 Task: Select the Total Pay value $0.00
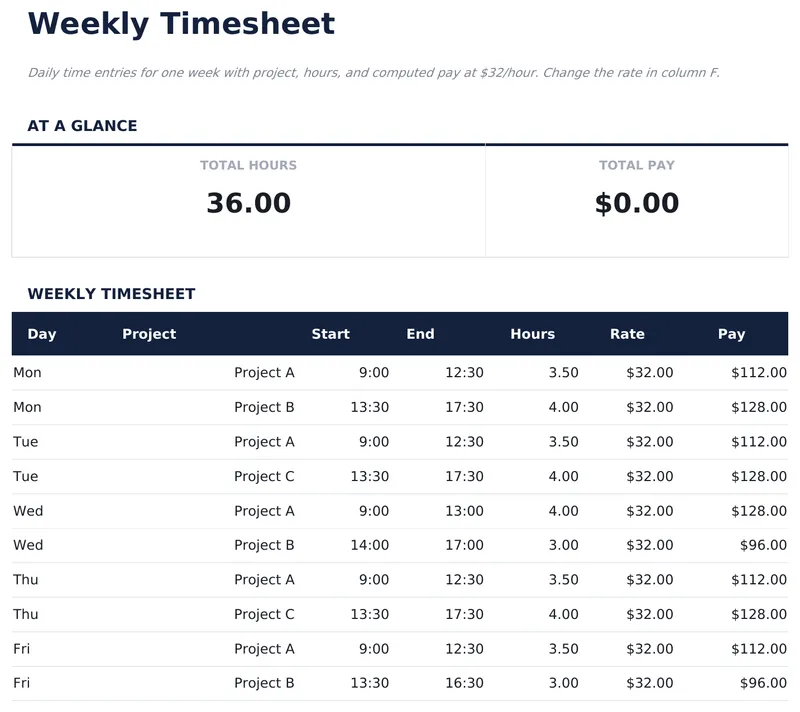(x=636, y=203)
